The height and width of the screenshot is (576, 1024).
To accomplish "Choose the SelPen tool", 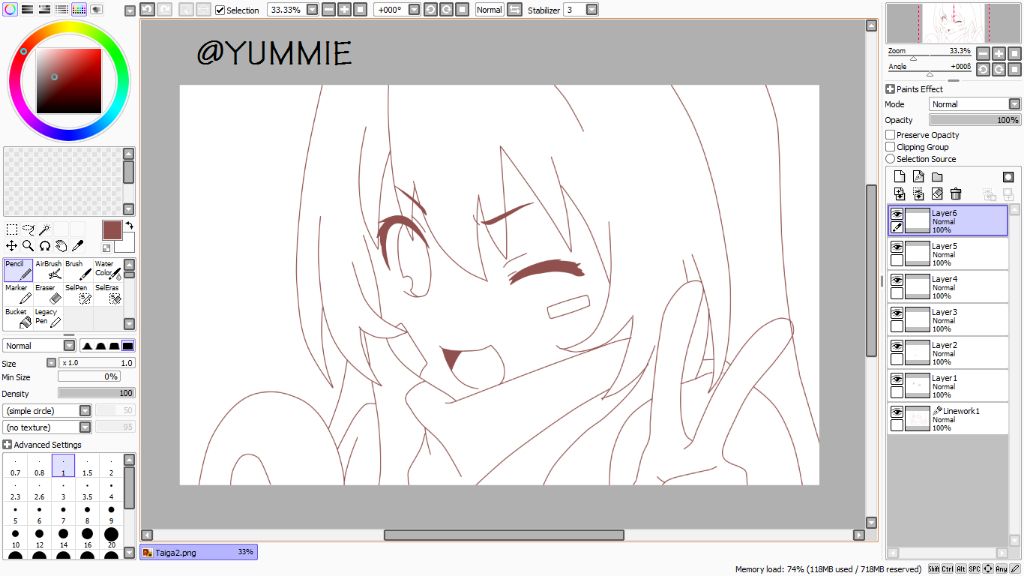I will point(78,294).
